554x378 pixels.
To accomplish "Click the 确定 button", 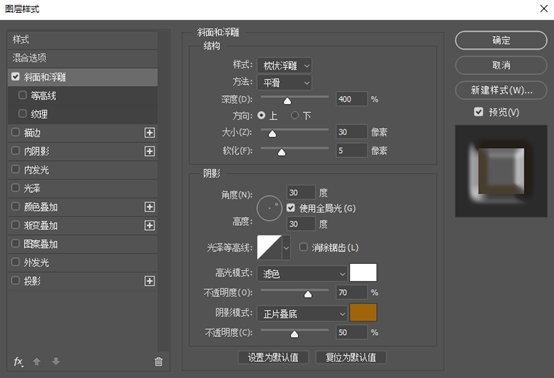I will pyautogui.click(x=501, y=40).
